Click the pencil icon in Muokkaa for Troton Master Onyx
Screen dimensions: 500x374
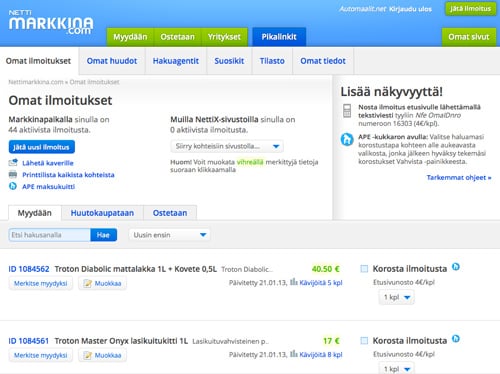(x=88, y=355)
